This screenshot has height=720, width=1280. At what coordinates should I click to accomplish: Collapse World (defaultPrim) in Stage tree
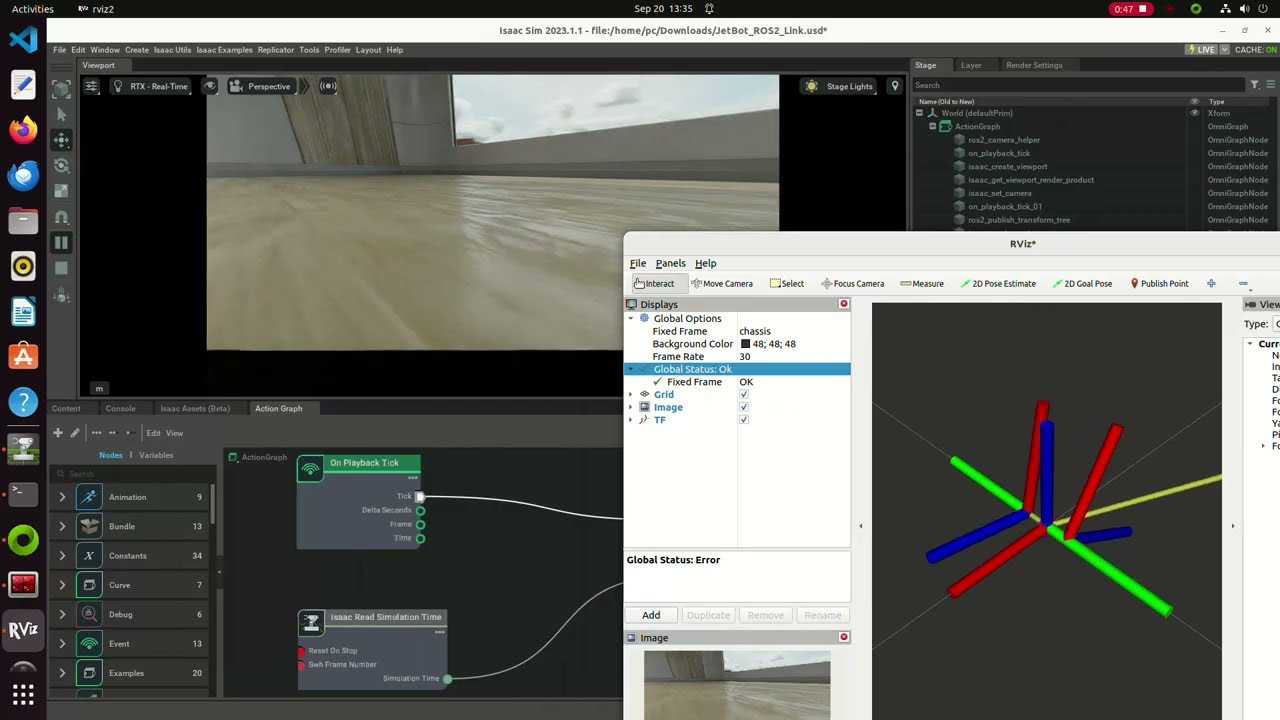click(x=919, y=113)
